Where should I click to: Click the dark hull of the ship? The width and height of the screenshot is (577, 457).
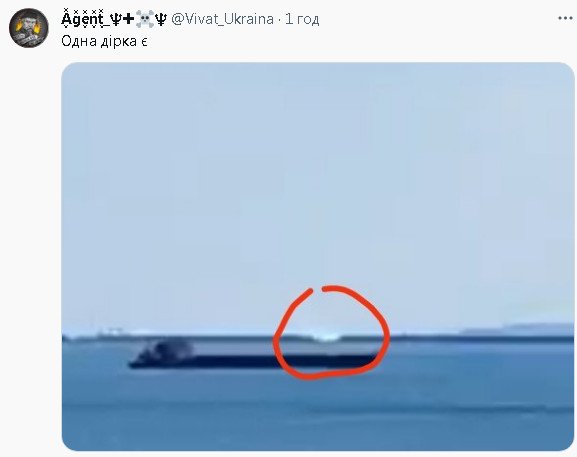click(x=252, y=361)
